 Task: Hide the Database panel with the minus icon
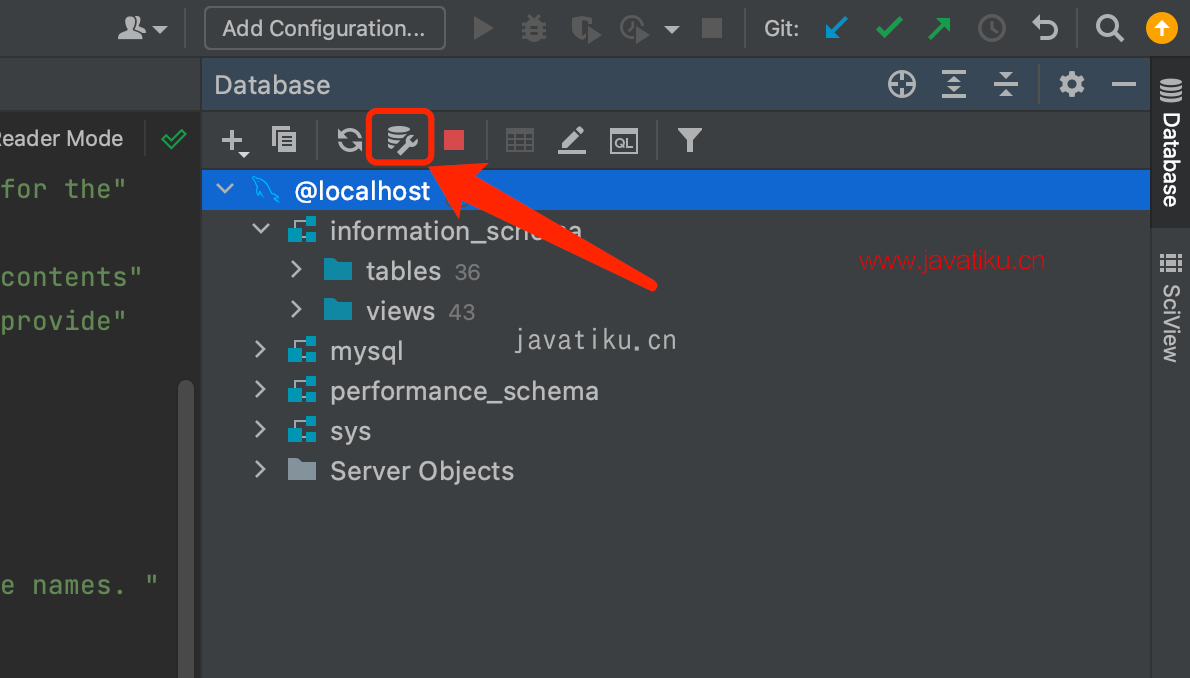1123,84
